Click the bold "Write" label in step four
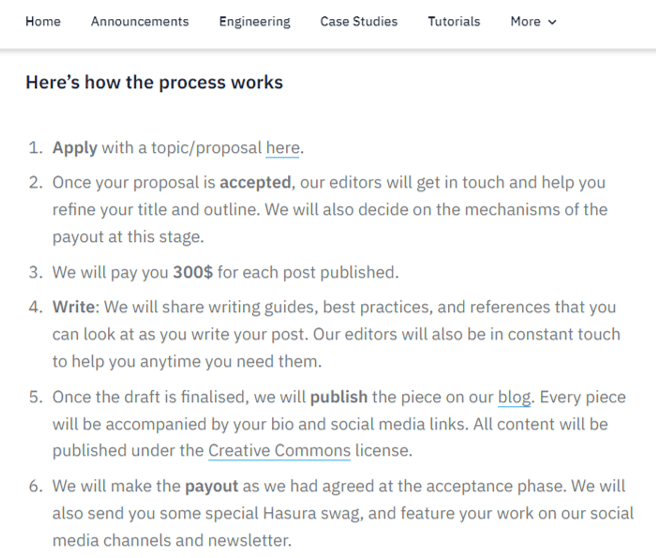This screenshot has width=656, height=558. [74, 307]
